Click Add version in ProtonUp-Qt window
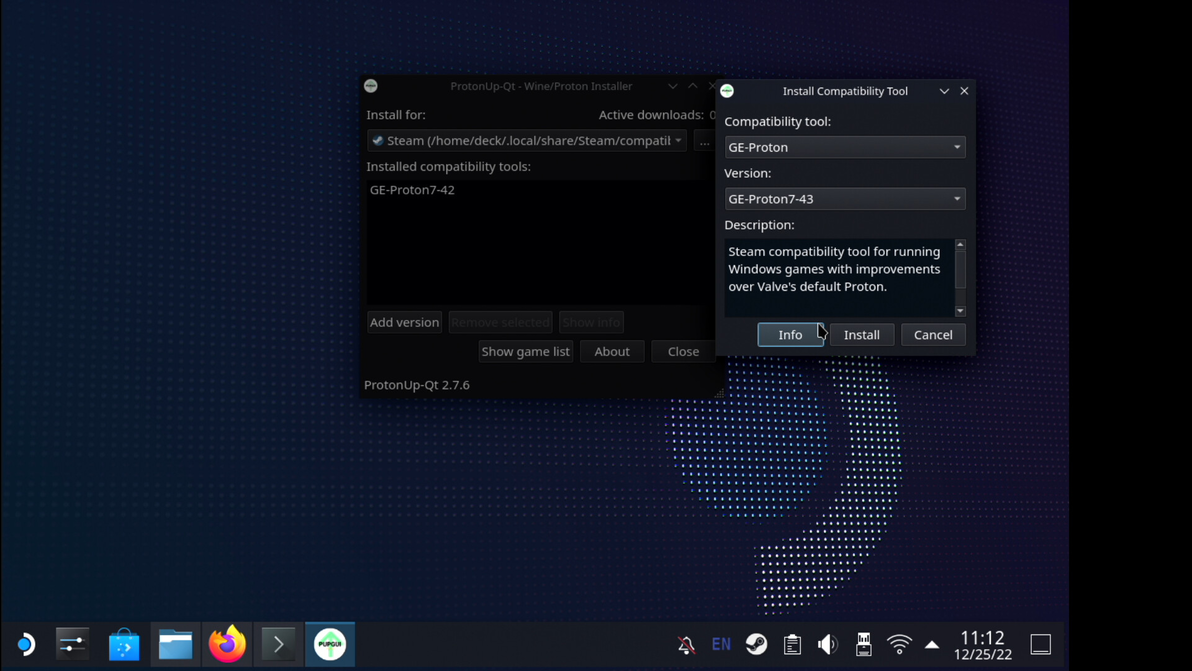 (x=404, y=322)
